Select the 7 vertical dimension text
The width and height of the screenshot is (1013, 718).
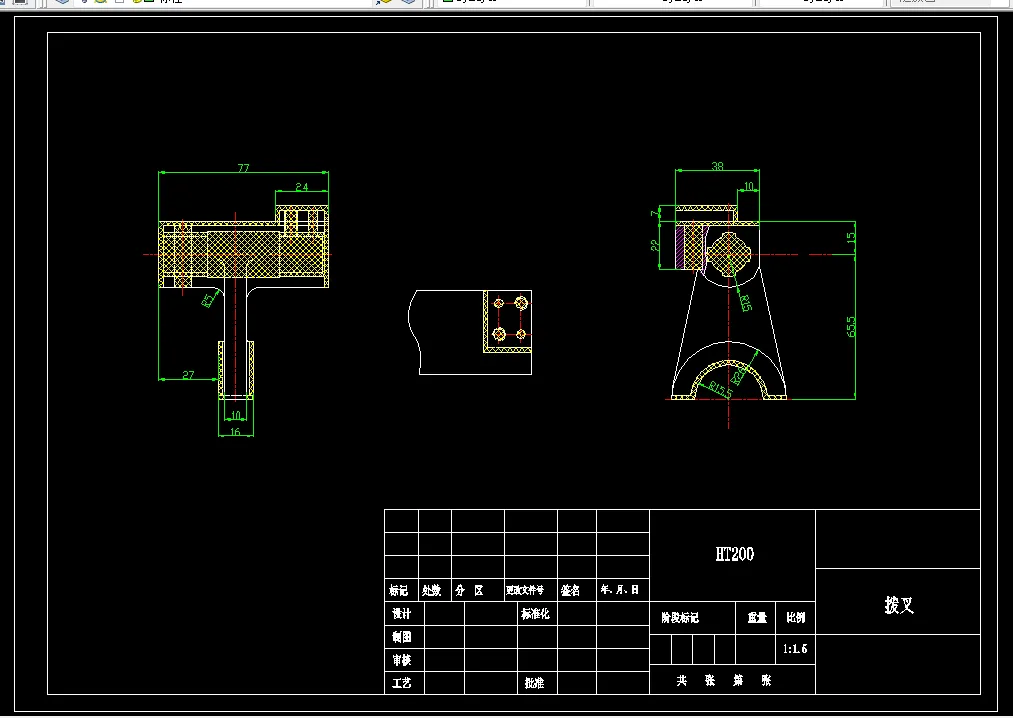pos(654,213)
